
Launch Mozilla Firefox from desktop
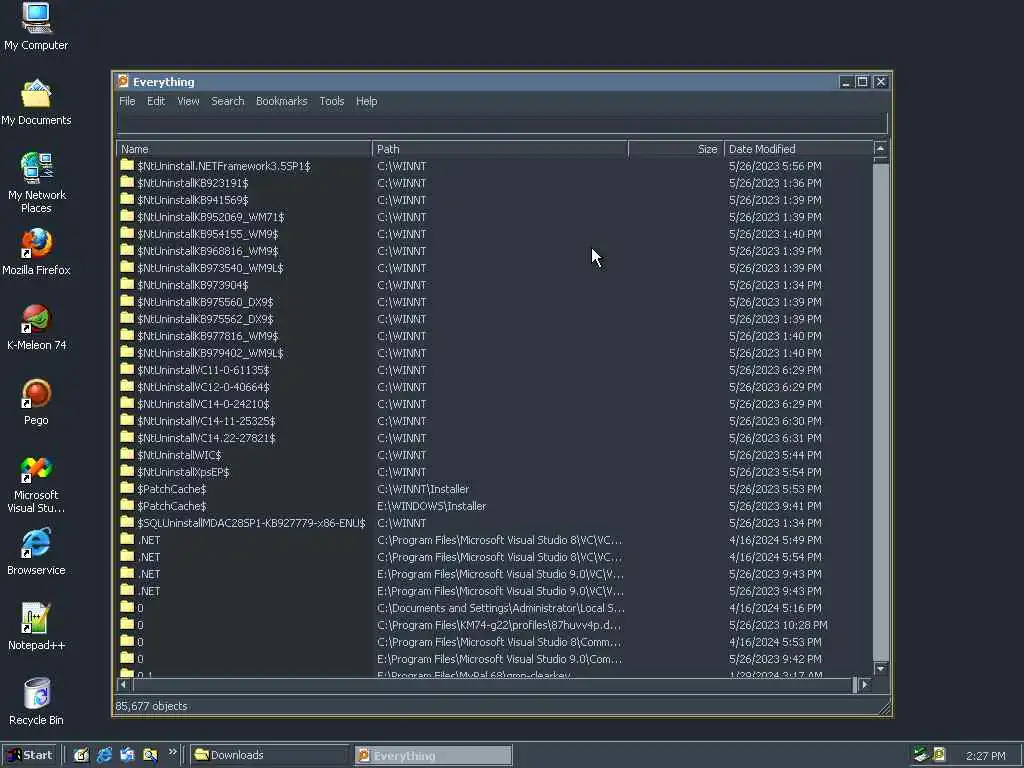point(36,252)
